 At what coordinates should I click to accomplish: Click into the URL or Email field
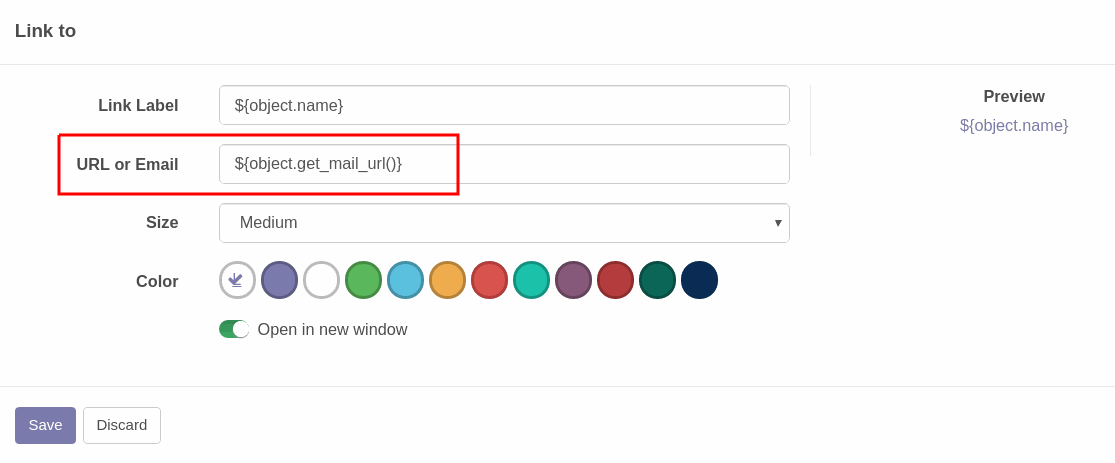[x=504, y=164]
